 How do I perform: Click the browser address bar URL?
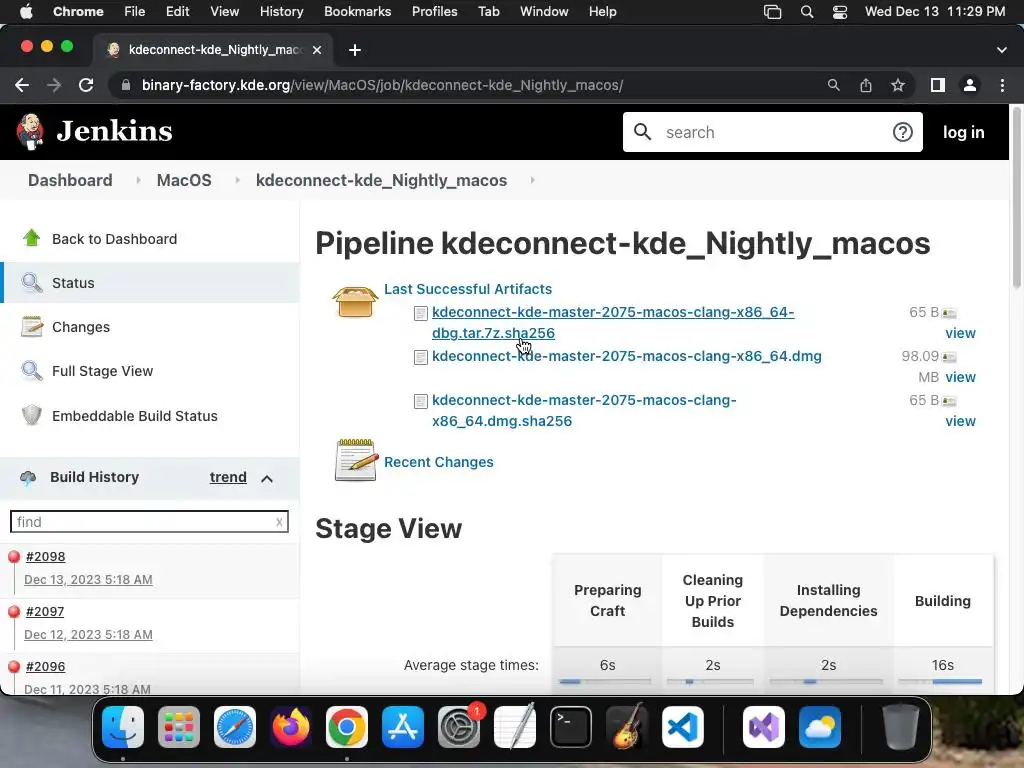click(382, 85)
